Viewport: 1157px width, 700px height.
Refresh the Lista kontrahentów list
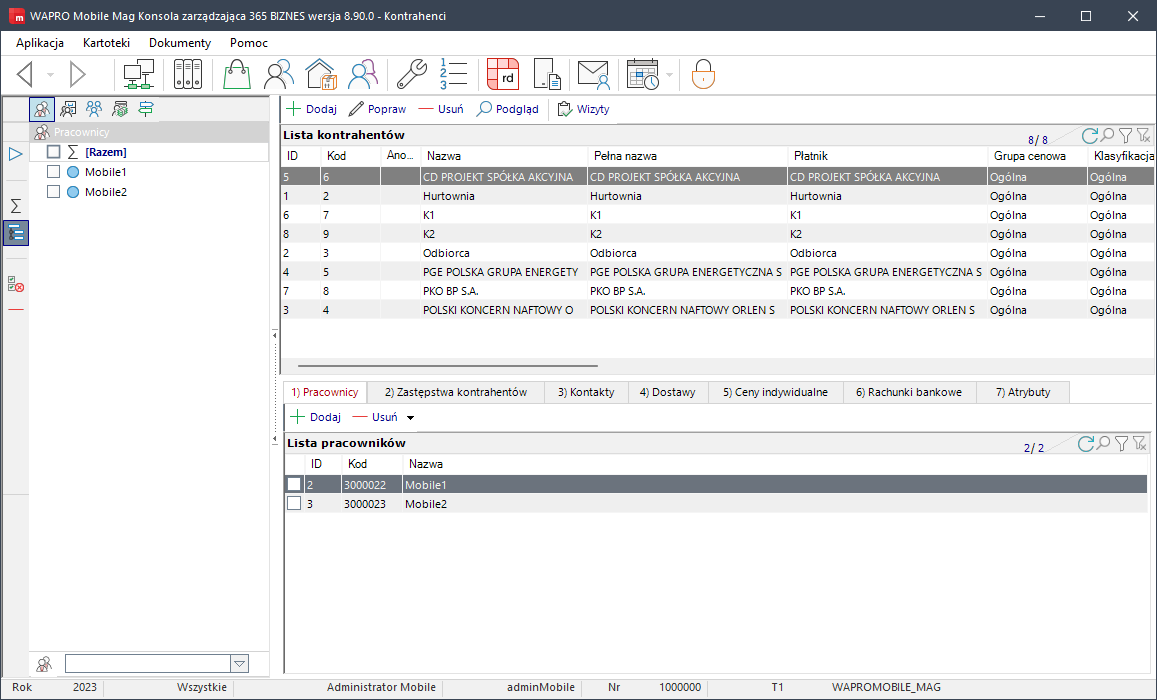point(1089,136)
